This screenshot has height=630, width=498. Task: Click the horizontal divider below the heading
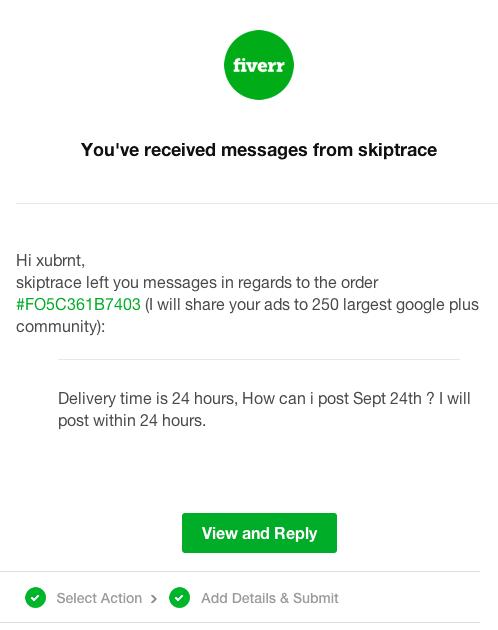(257, 203)
